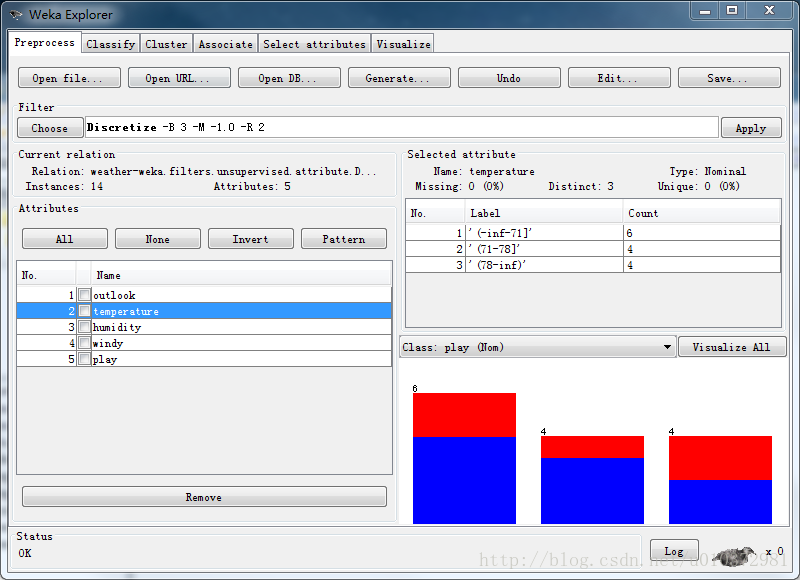The image size is (800, 580).
Task: Select all attributes with All button
Action: coord(65,239)
